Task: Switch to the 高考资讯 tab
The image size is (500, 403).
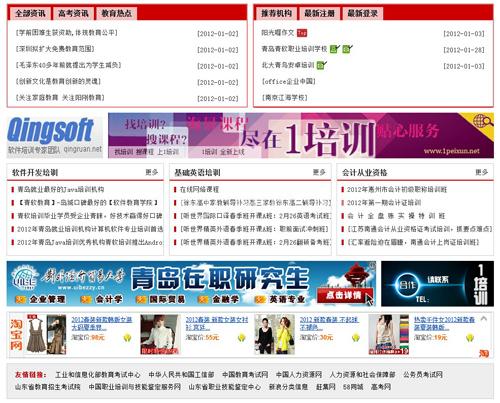Action: click(73, 13)
